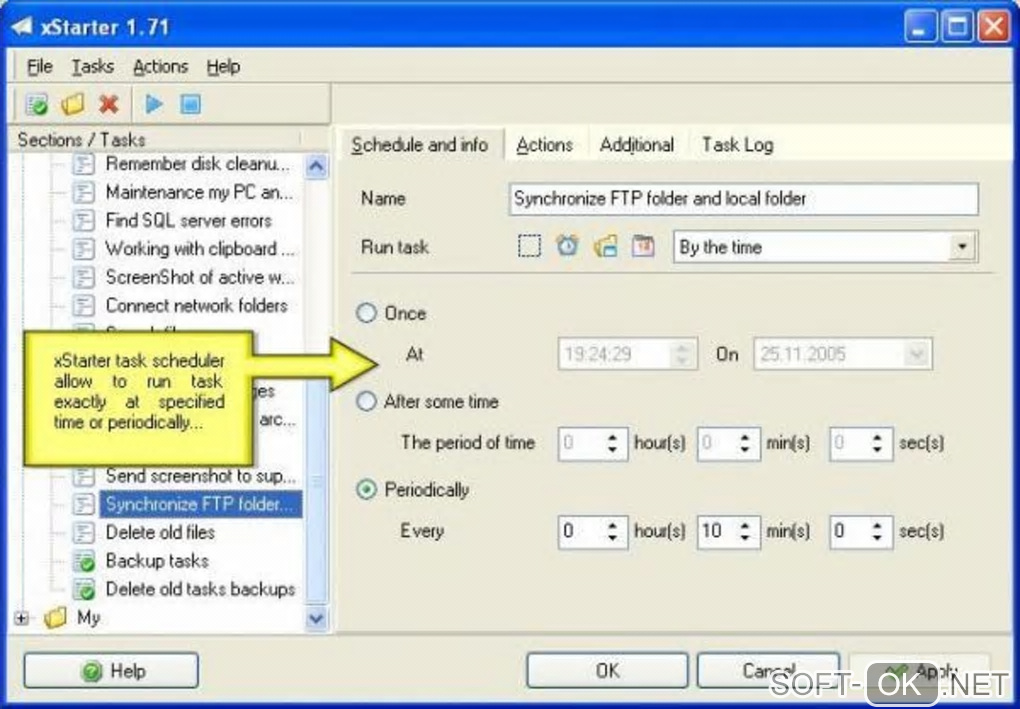Image resolution: width=1020 pixels, height=709 pixels.
Task: Switch to the Additional tab
Action: 637,145
